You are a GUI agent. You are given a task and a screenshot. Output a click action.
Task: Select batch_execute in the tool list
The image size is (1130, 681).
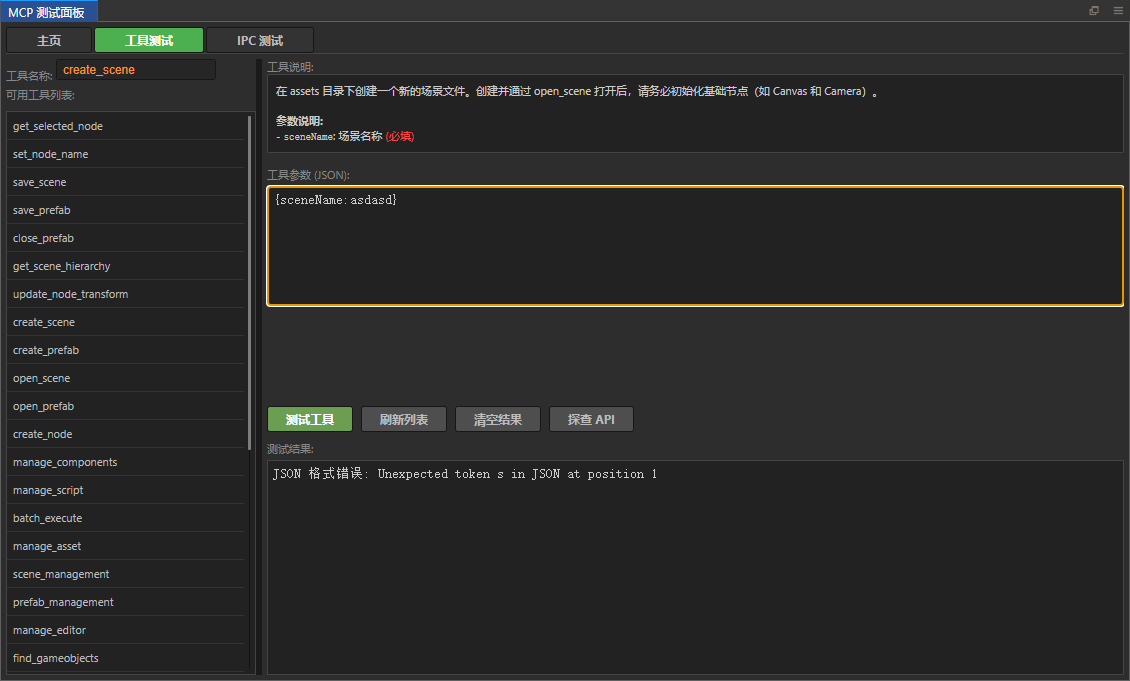[125, 518]
